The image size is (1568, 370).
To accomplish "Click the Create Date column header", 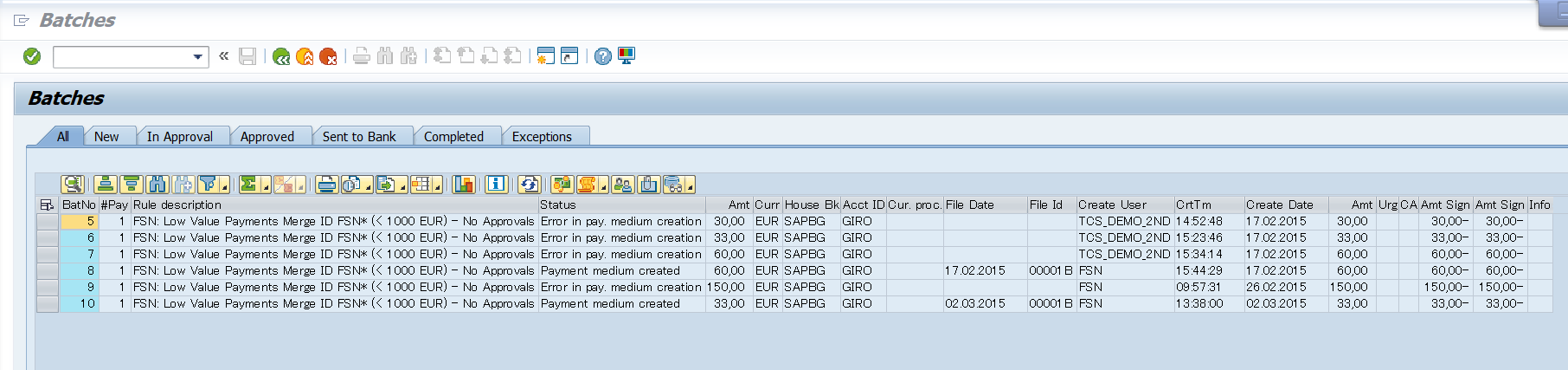I will click(1279, 205).
